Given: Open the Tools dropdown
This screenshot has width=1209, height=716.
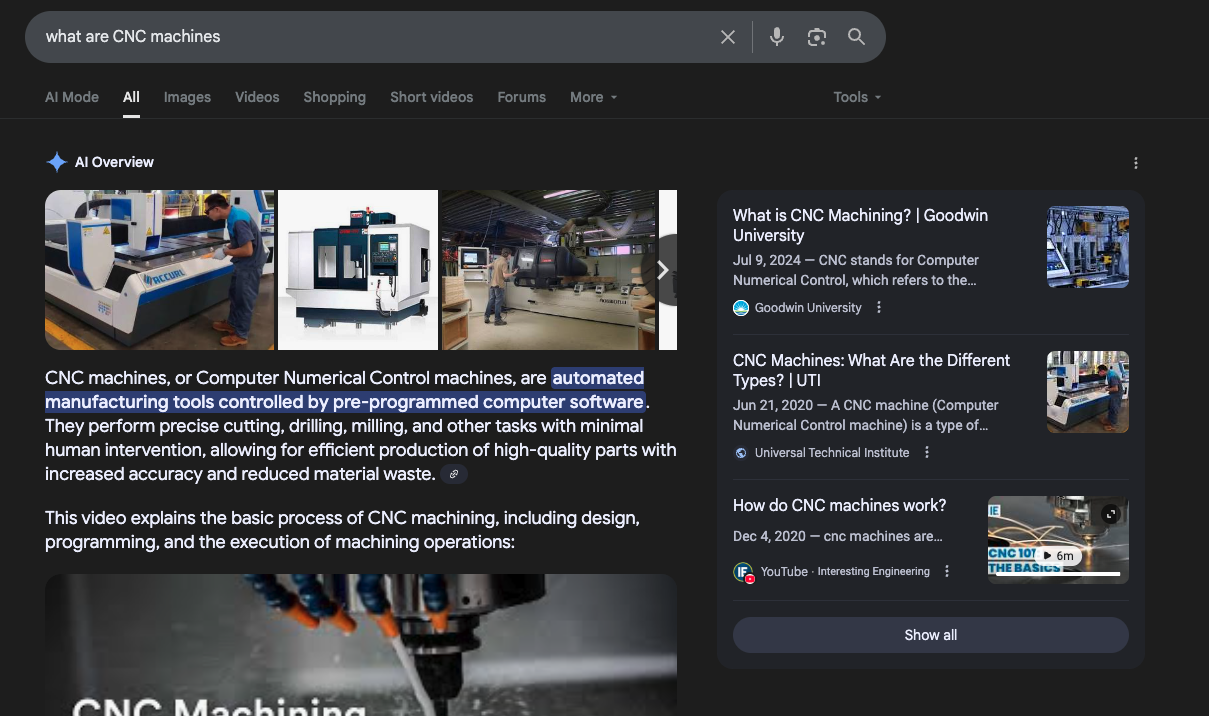Looking at the screenshot, I should (x=857, y=97).
